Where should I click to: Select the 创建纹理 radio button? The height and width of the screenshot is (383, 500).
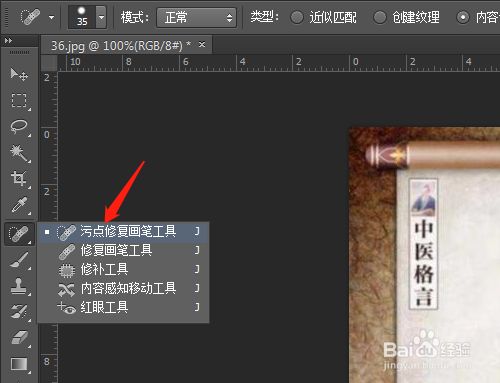(x=380, y=17)
